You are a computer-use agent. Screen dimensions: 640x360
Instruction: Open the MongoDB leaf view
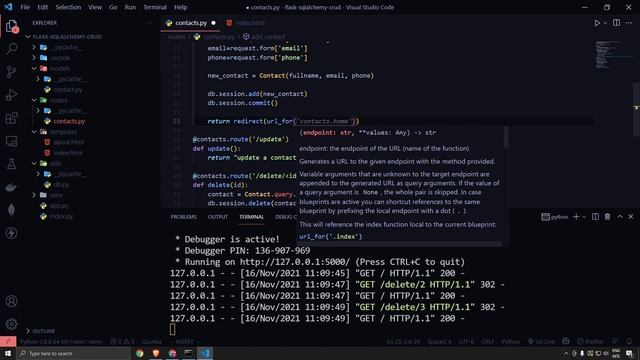11,210
